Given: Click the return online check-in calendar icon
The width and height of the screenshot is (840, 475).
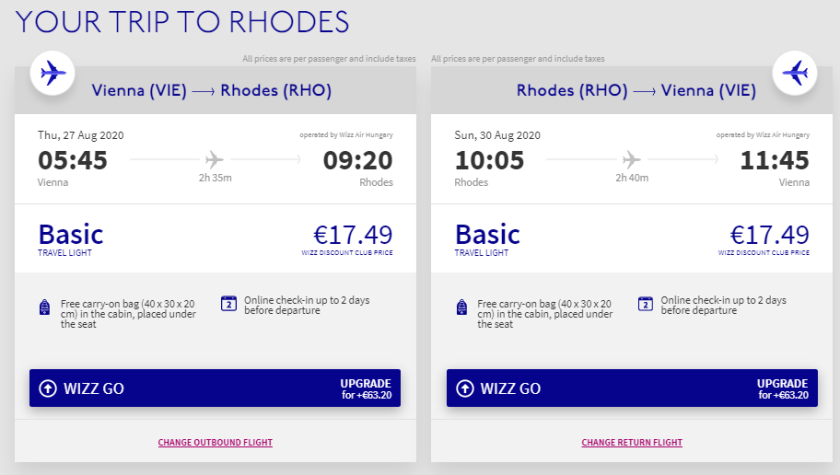Looking at the screenshot, I should (645, 303).
